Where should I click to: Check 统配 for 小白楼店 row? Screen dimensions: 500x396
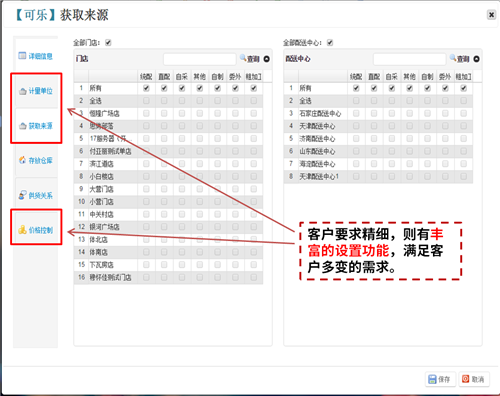coord(146,176)
